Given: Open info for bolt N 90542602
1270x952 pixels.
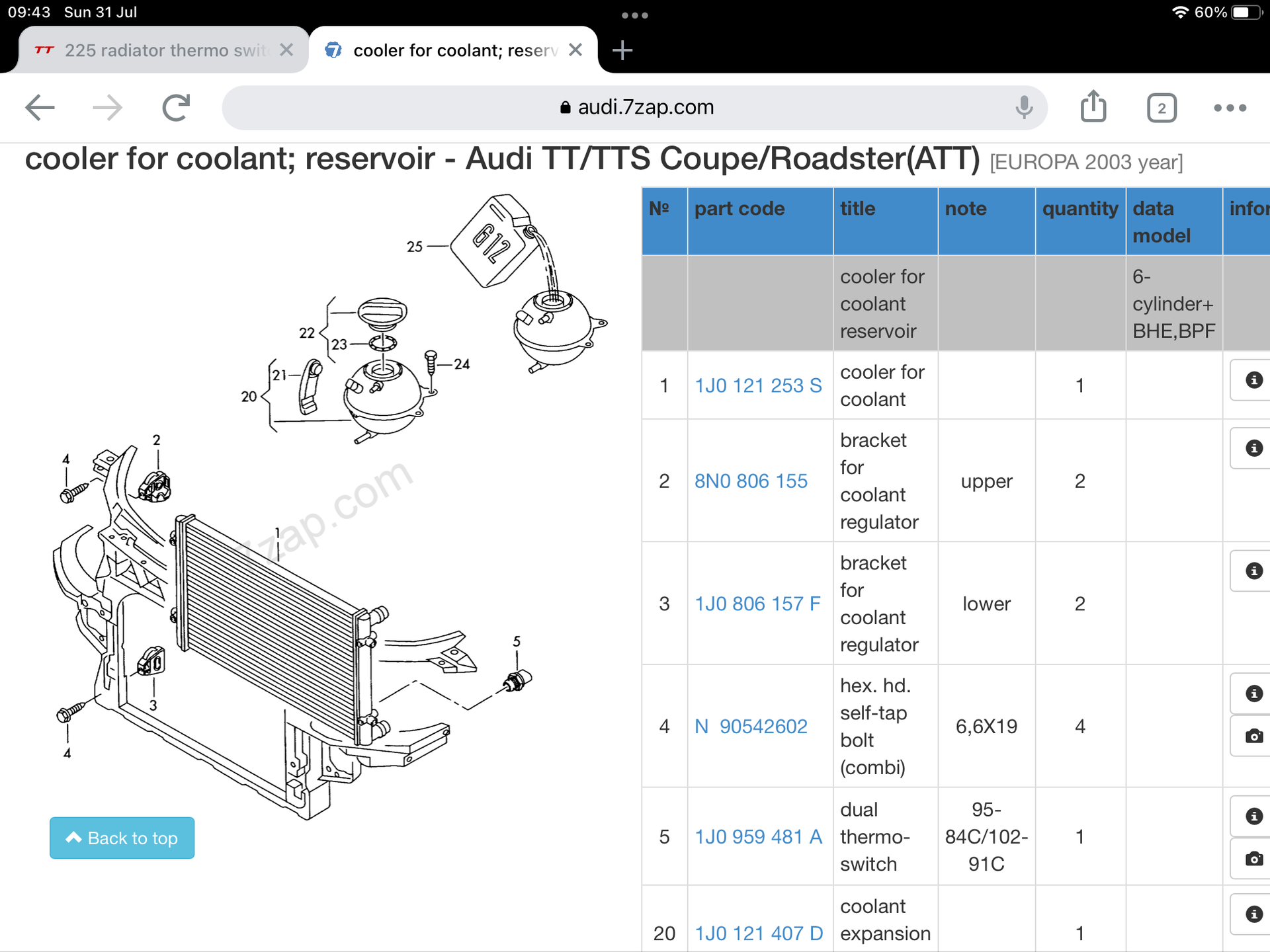Looking at the screenshot, I should click(1253, 694).
